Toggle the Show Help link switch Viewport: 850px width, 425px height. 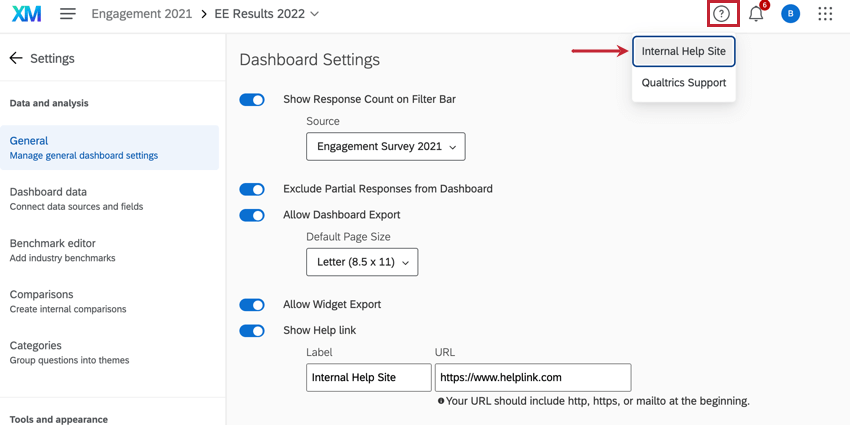click(x=252, y=331)
